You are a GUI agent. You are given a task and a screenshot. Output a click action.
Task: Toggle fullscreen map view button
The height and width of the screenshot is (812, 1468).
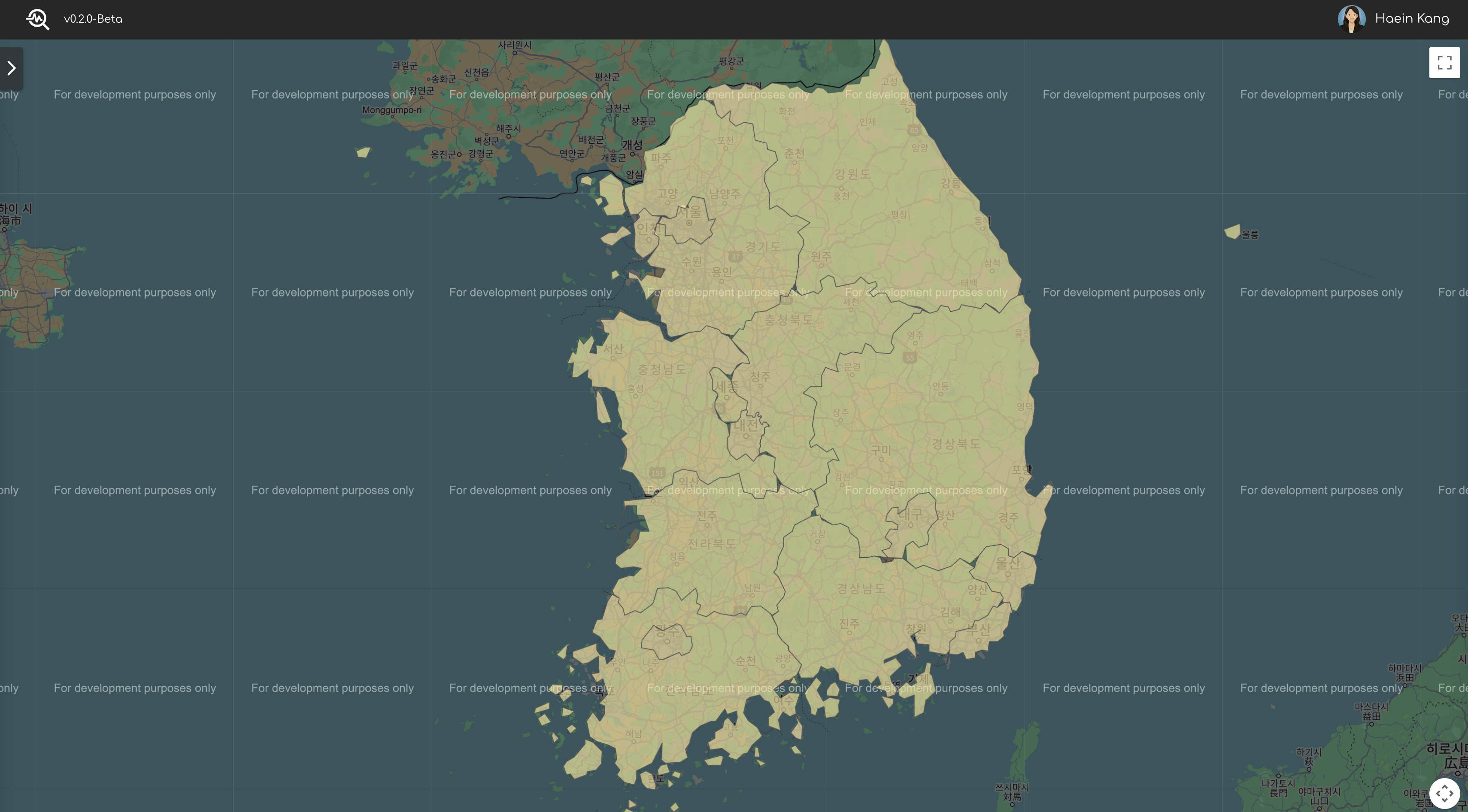1444,63
